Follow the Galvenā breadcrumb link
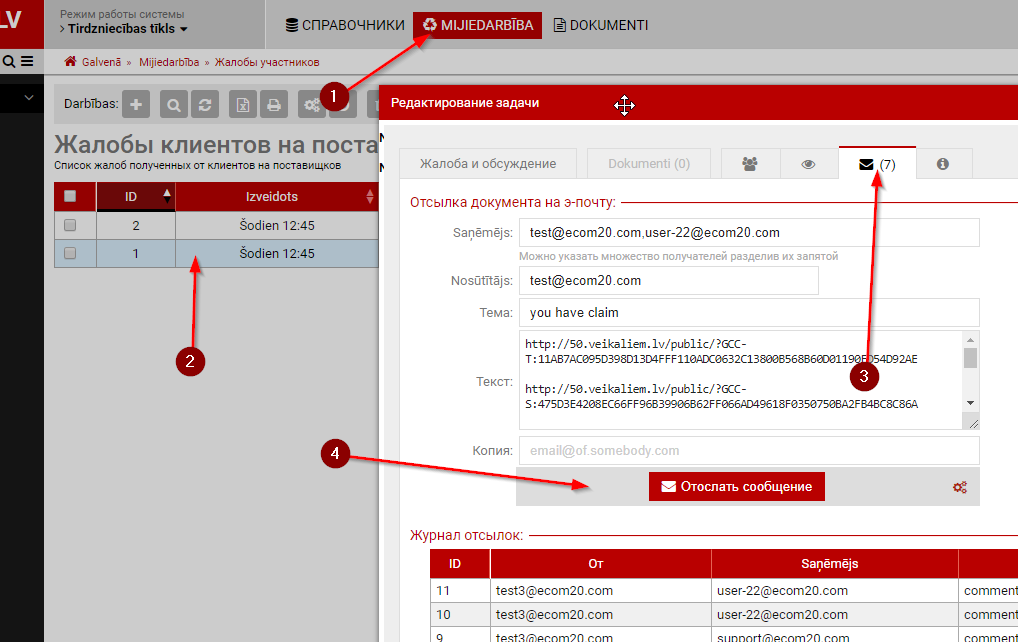The image size is (1018, 642). pyautogui.click(x=100, y=62)
